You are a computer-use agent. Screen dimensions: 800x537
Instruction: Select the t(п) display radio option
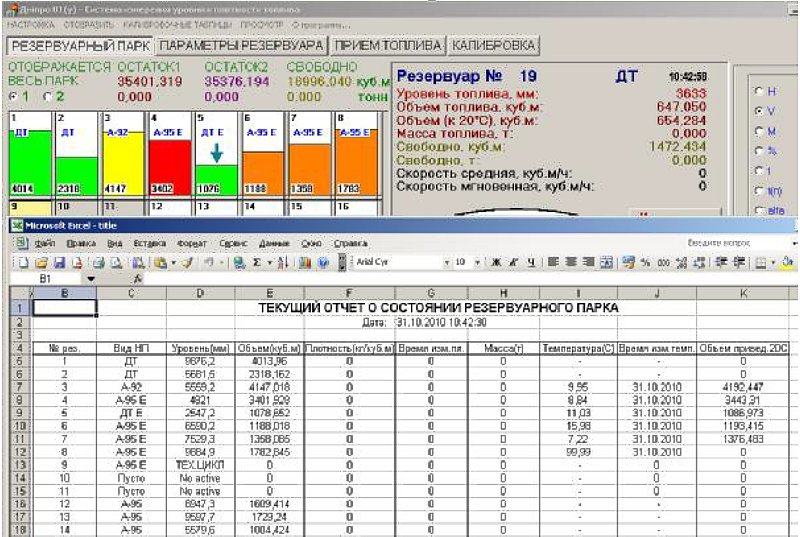pos(759,191)
